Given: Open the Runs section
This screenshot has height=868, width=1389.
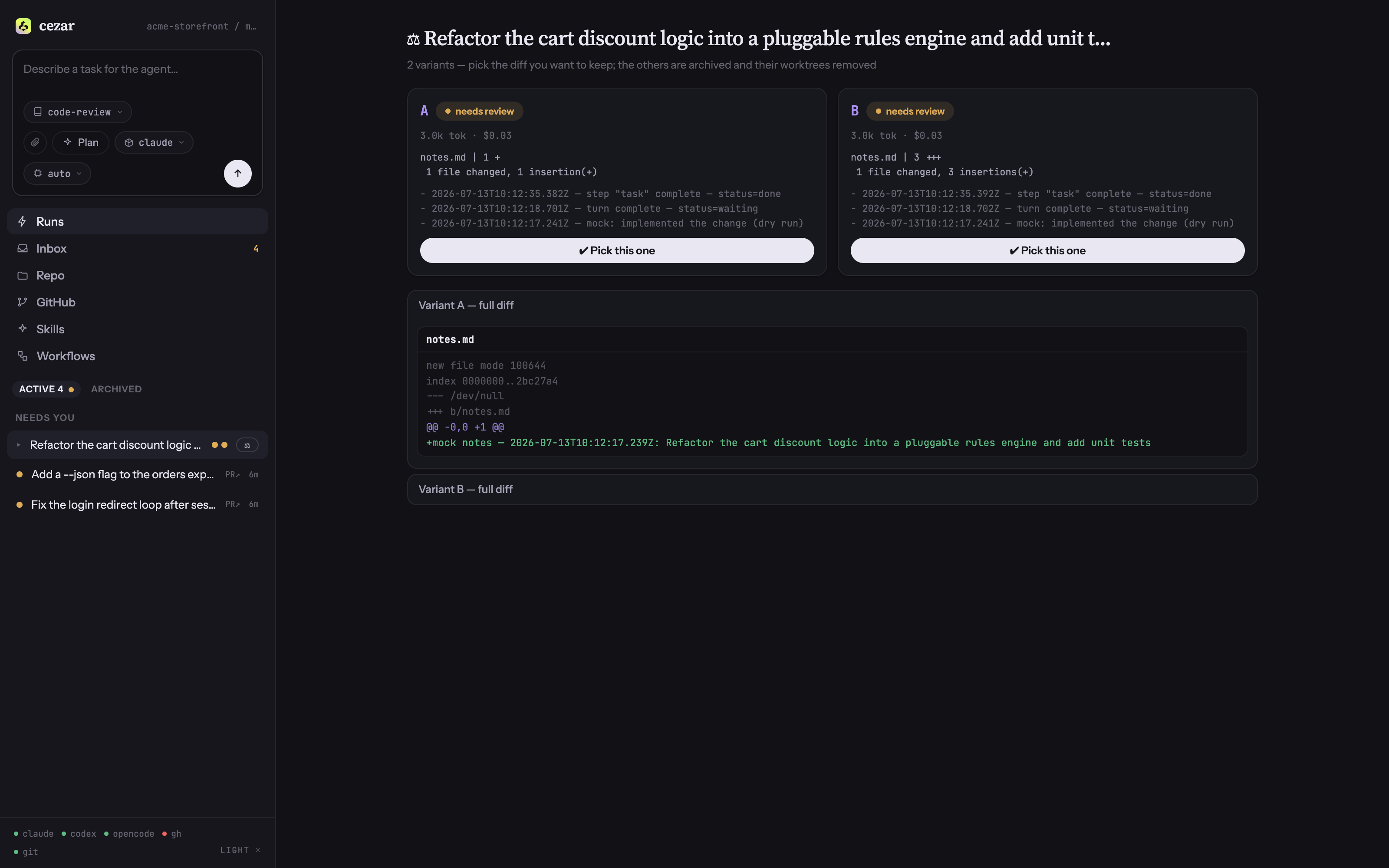Looking at the screenshot, I should tap(137, 222).
